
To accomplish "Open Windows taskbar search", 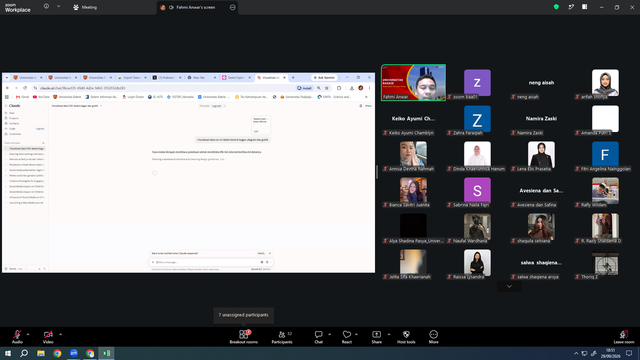I will coord(24,353).
